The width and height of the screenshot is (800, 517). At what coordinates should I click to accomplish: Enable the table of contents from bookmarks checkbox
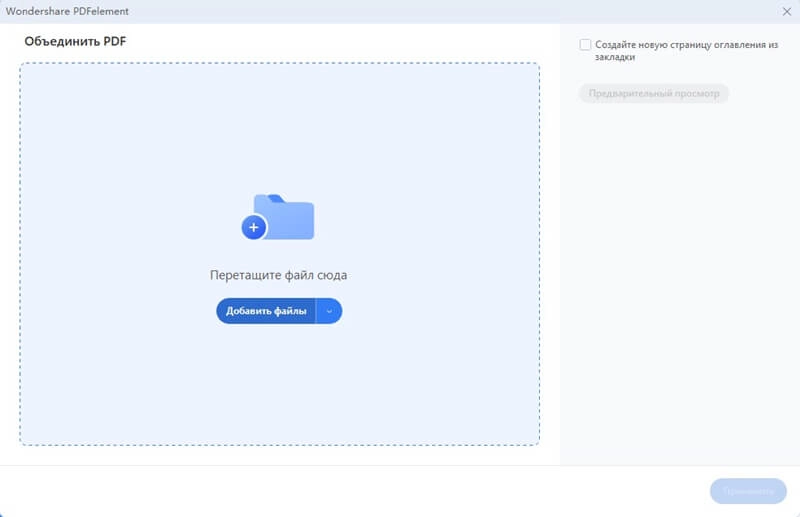tap(585, 45)
